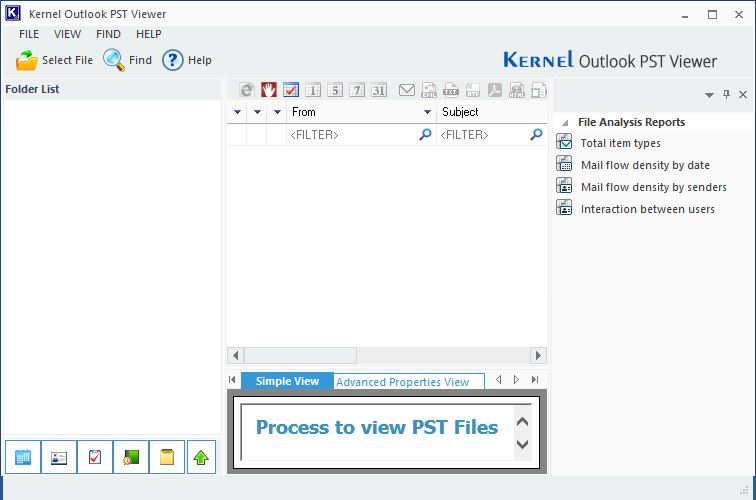This screenshot has height=500, width=756.
Task: Open the third column dropdown arrow before From
Action: coord(277,112)
